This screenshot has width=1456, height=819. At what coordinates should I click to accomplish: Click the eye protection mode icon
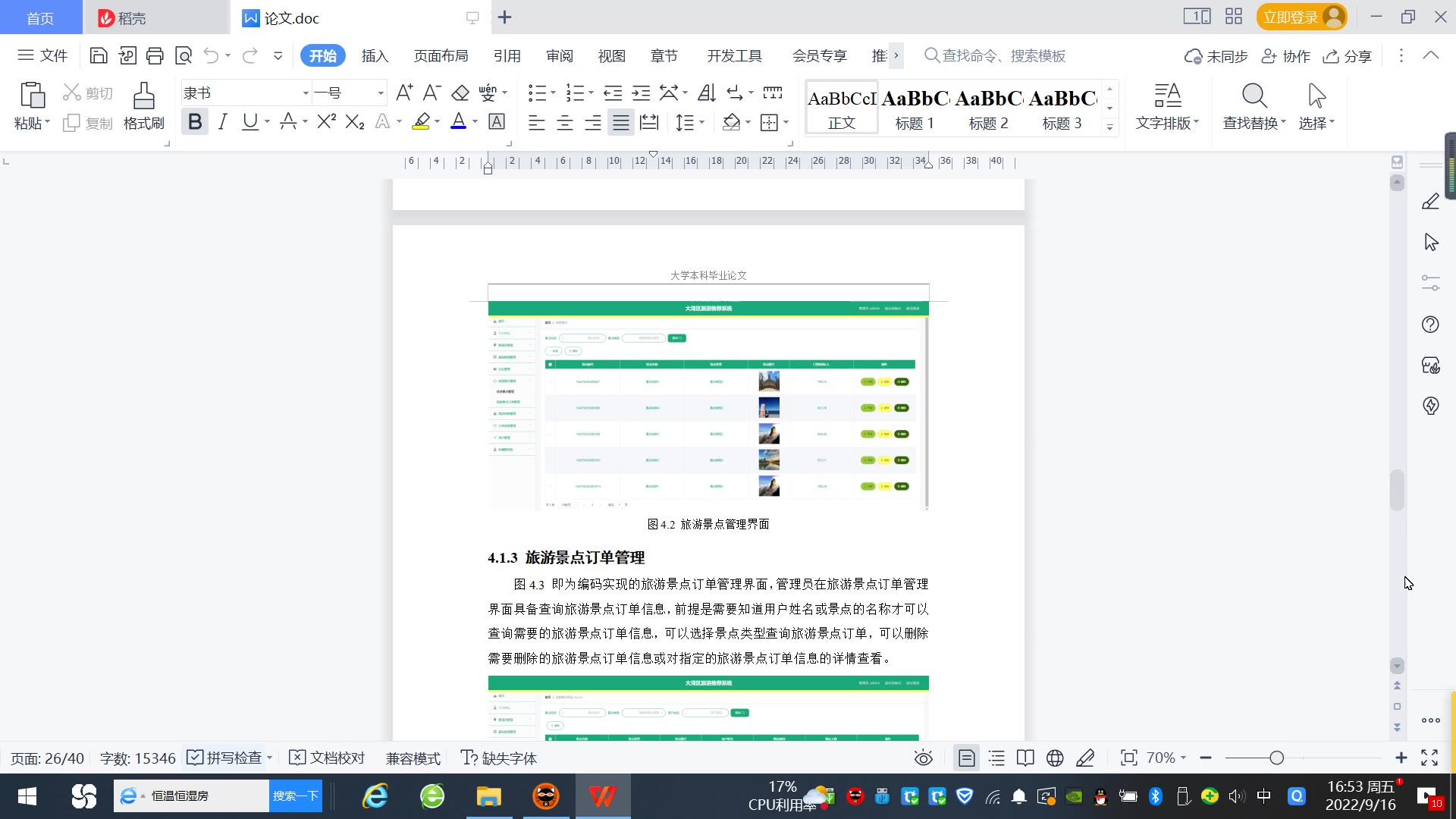tap(923, 758)
